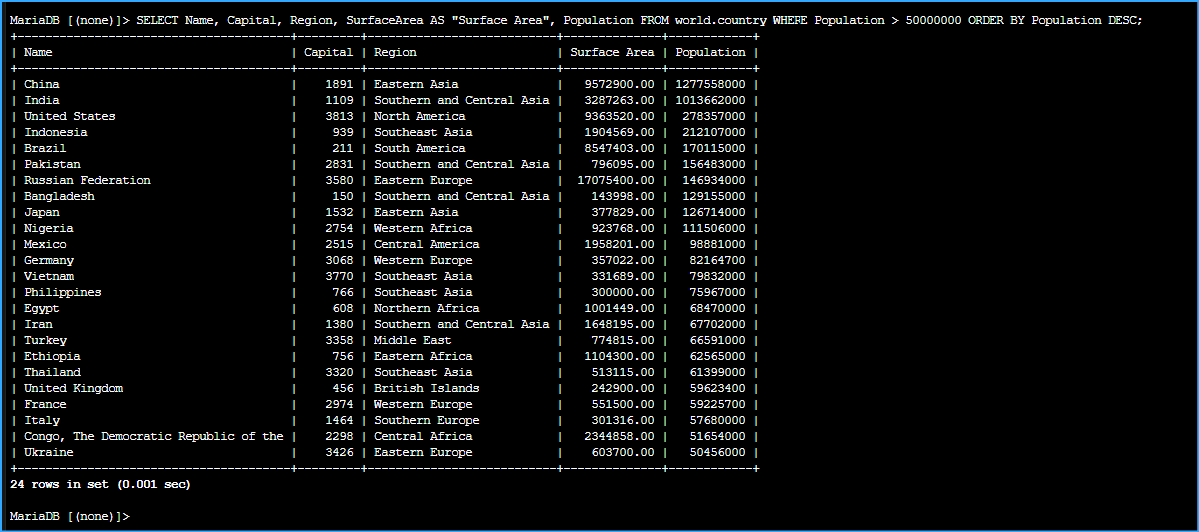Viewport: 1199px width, 532px height.
Task: Click the Eastern Africa region cell
Action: click(x=424, y=356)
